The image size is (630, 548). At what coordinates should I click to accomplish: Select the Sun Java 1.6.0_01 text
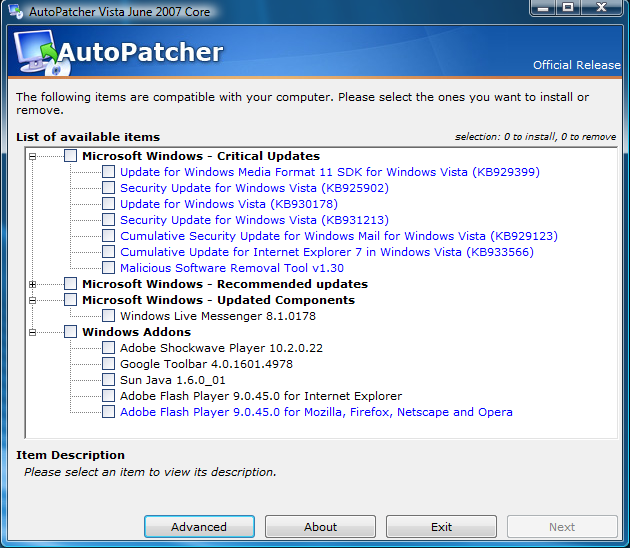click(x=173, y=380)
